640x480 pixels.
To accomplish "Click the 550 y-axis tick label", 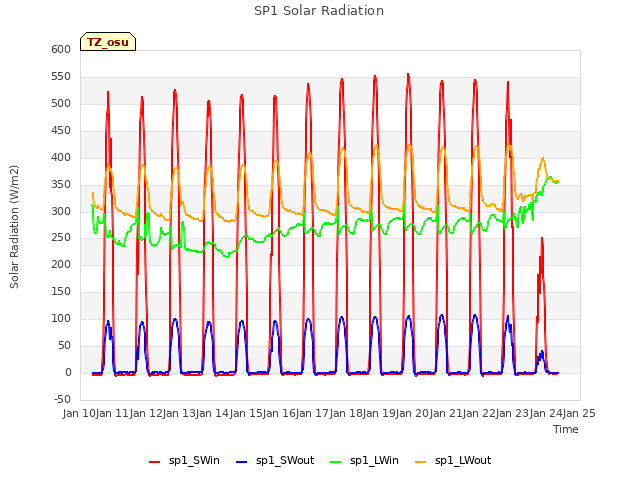I will coord(61,76).
